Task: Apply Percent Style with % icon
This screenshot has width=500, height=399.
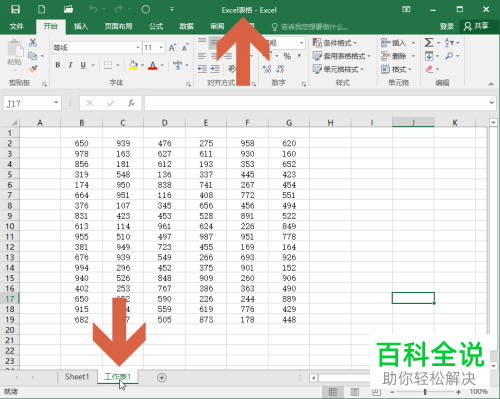Action: (287, 56)
